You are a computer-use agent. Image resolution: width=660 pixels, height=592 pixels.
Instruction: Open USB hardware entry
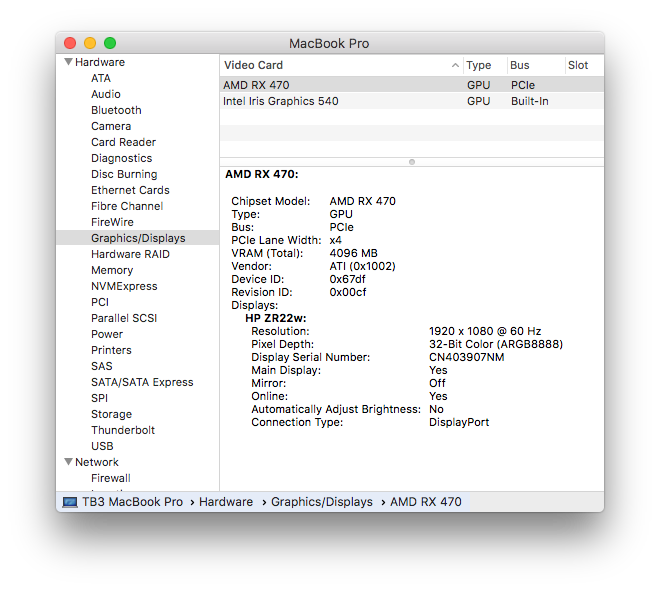(102, 446)
